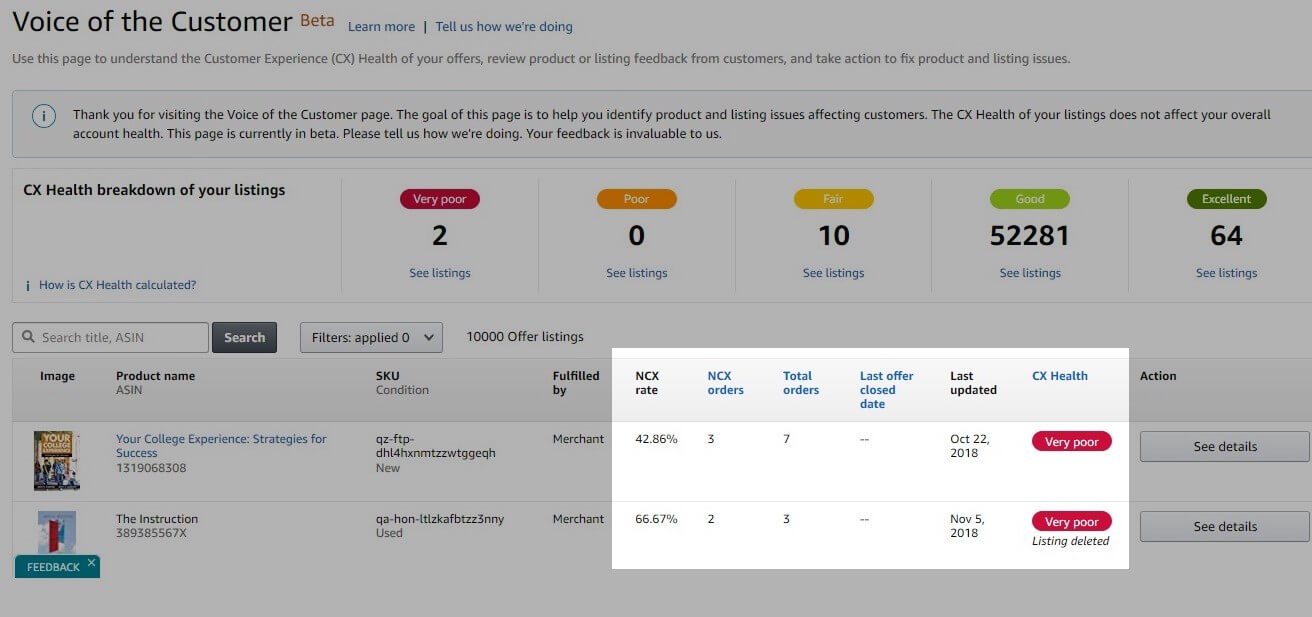Click the Very poor badge in the breakdown

click(x=440, y=199)
